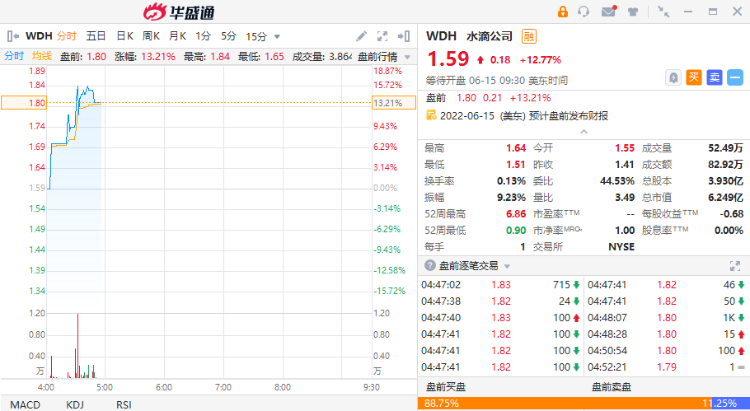The width and height of the screenshot is (750, 411).
Task: Click 52周最低 value 0.90
Action: click(x=516, y=230)
